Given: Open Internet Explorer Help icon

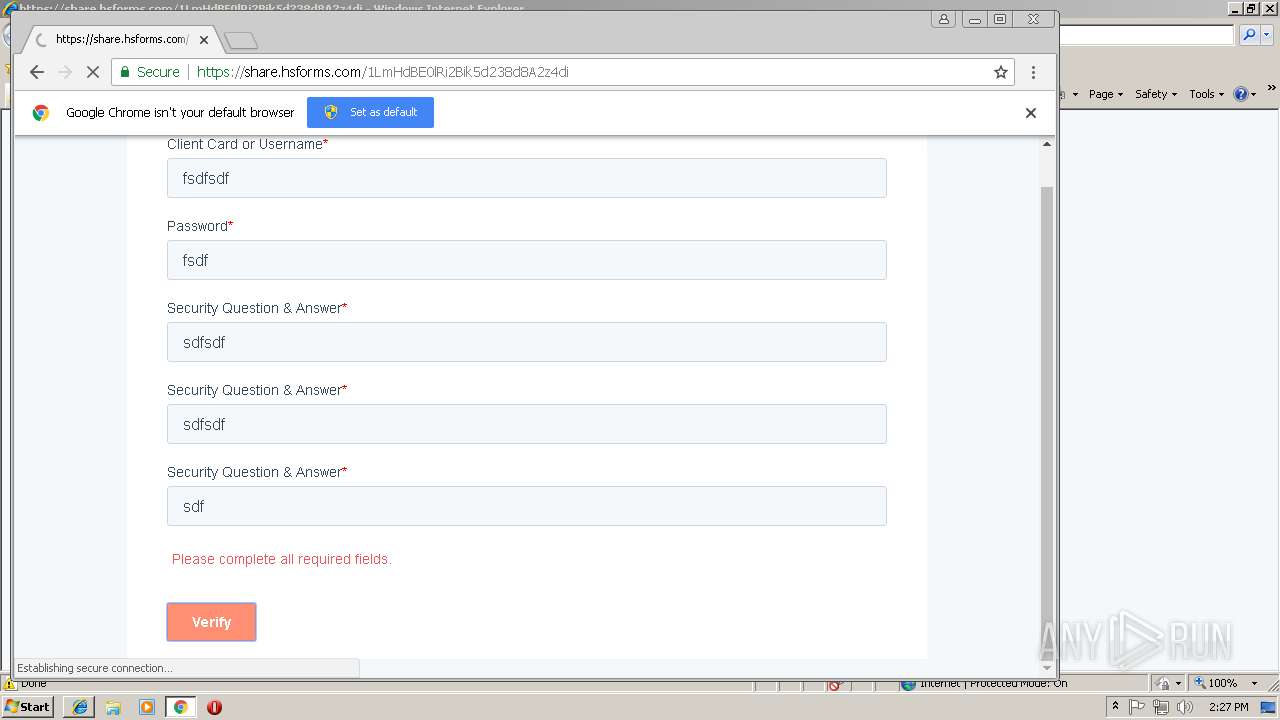Looking at the screenshot, I should [x=1245, y=94].
